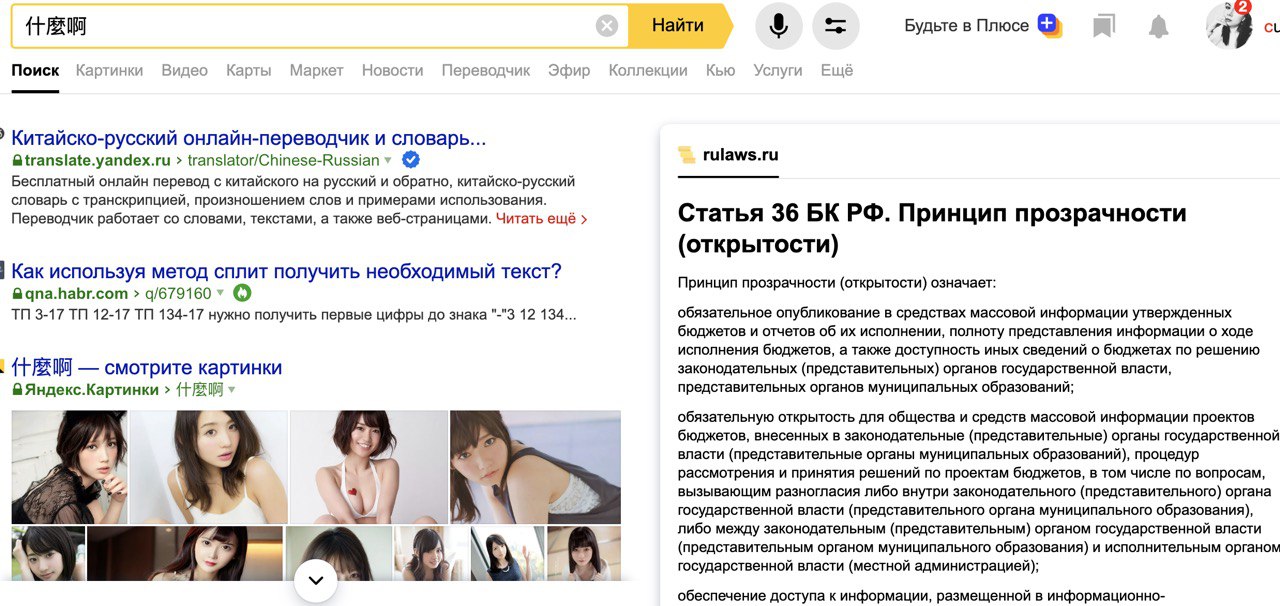
Task: Switch to the Кью tab
Action: tap(721, 70)
